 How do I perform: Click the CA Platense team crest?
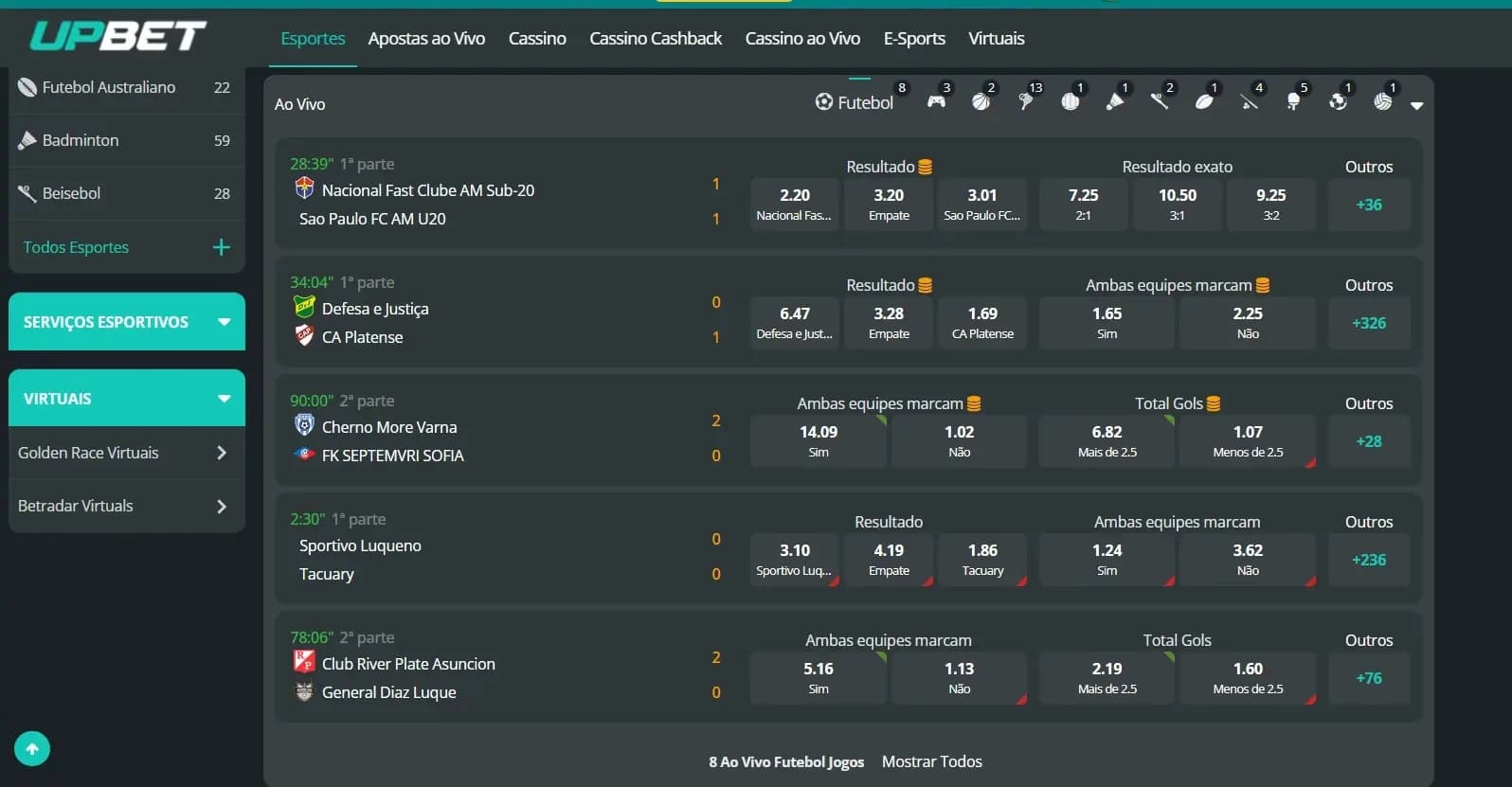(x=304, y=335)
